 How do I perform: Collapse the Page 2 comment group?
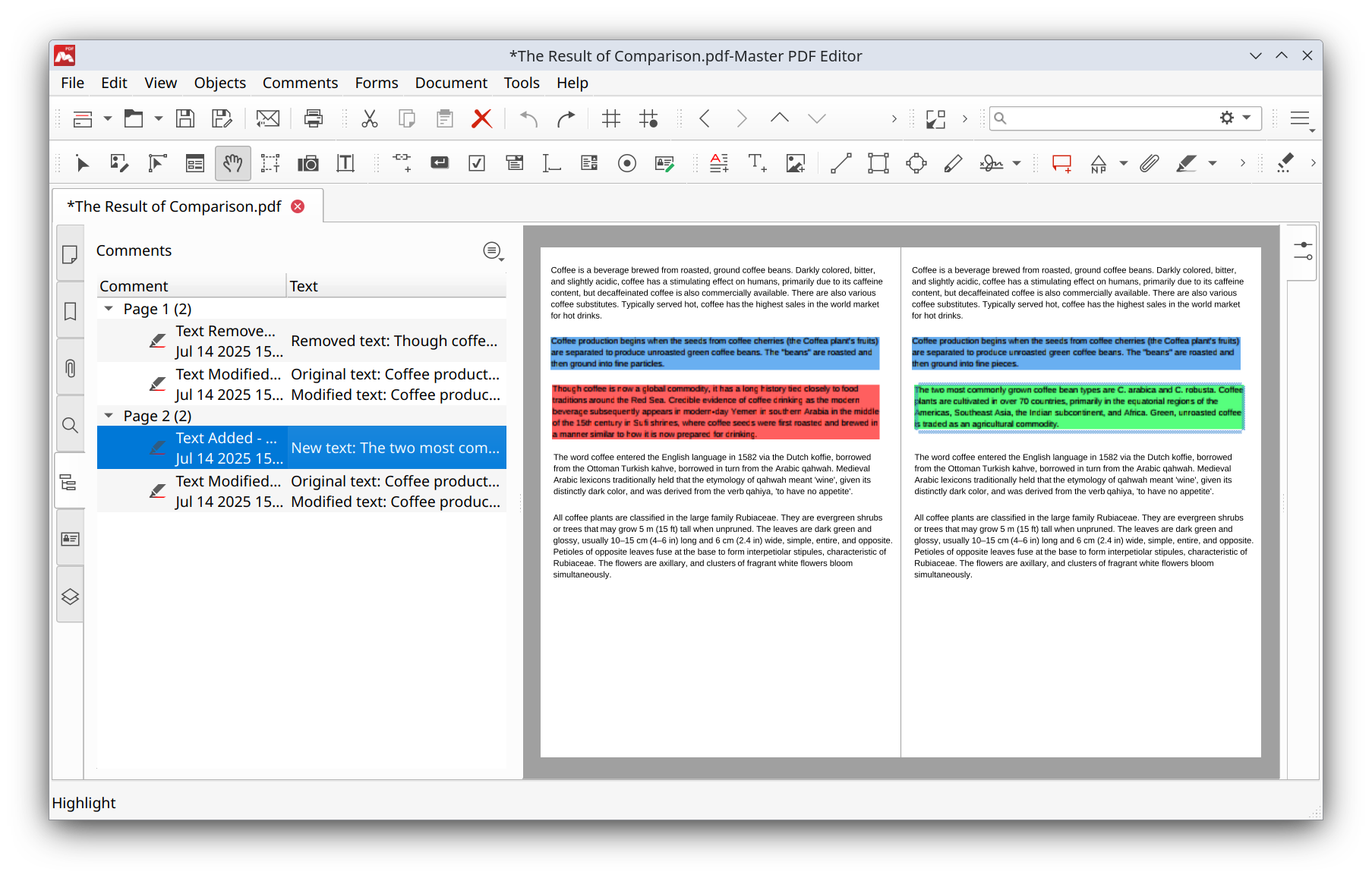point(109,416)
